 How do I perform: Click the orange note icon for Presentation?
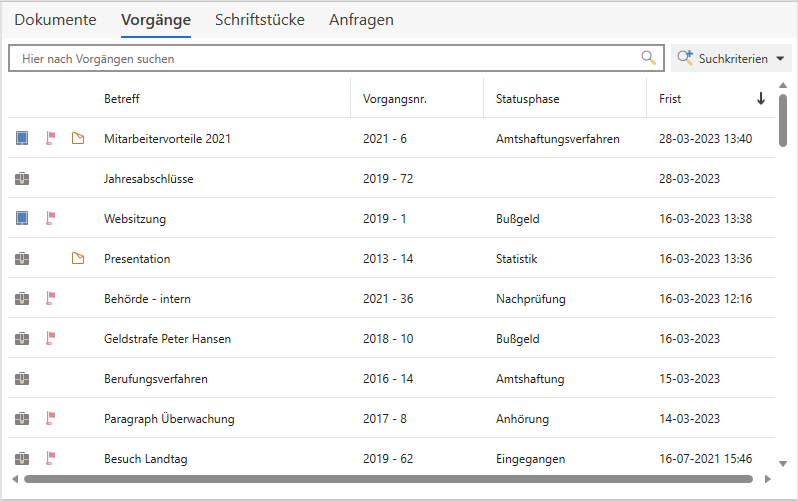point(78,258)
